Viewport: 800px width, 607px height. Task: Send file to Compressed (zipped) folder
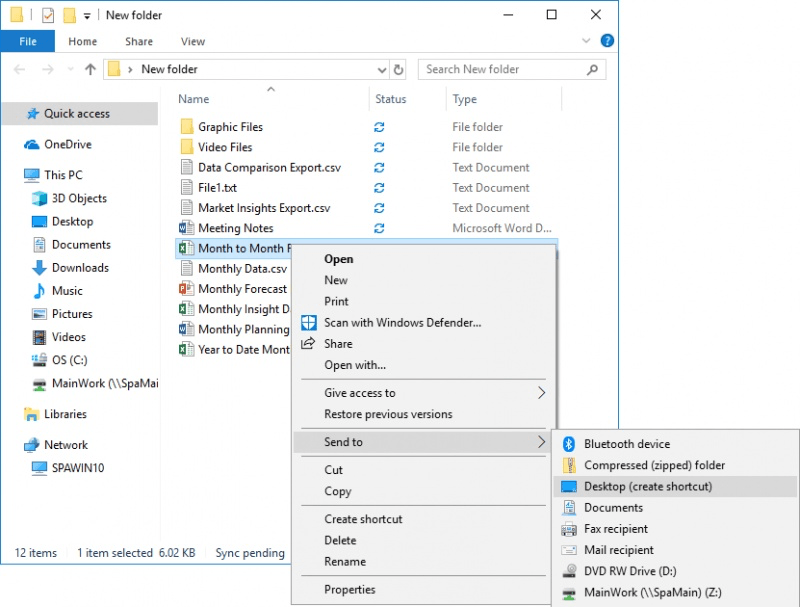click(x=650, y=464)
